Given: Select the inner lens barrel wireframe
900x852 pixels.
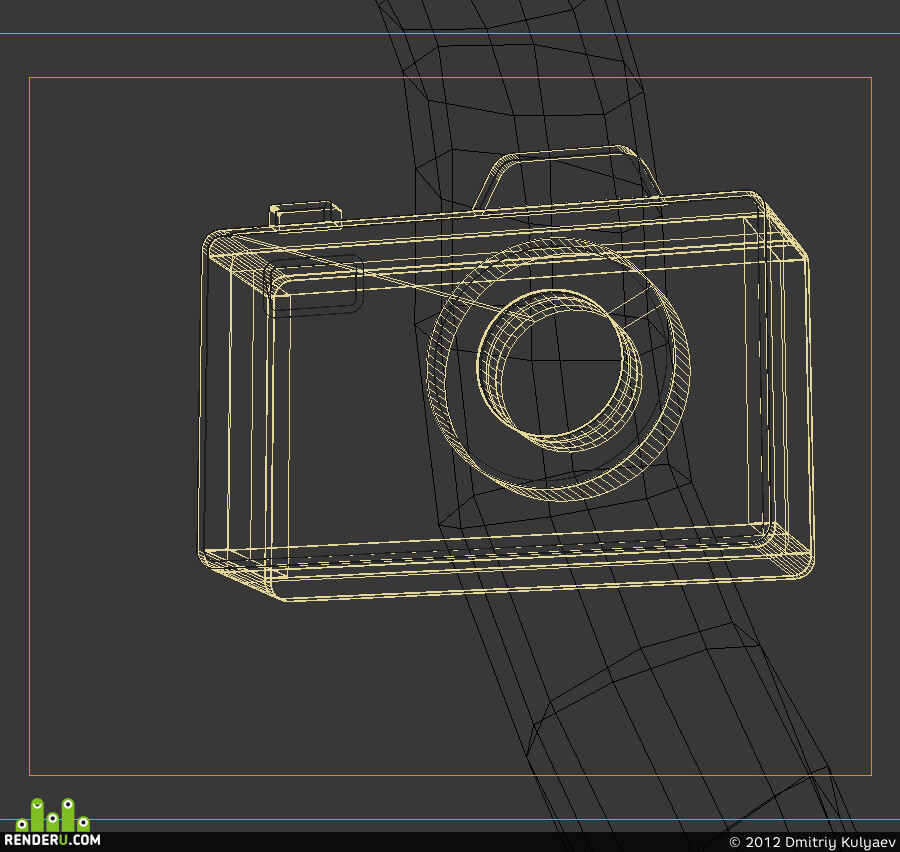Looking at the screenshot, I should (560, 370).
